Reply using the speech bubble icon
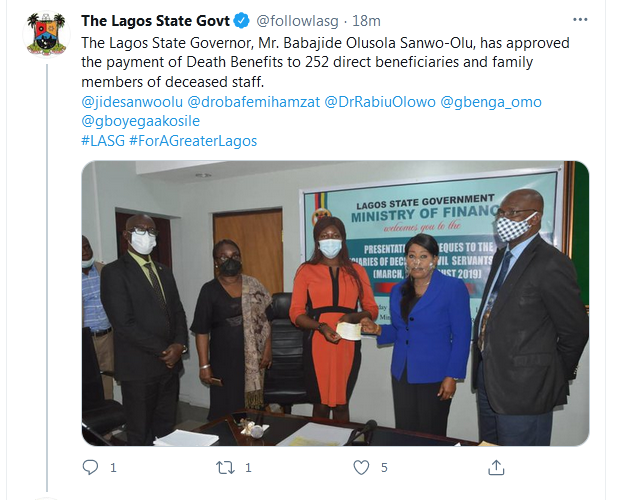 click(90, 467)
